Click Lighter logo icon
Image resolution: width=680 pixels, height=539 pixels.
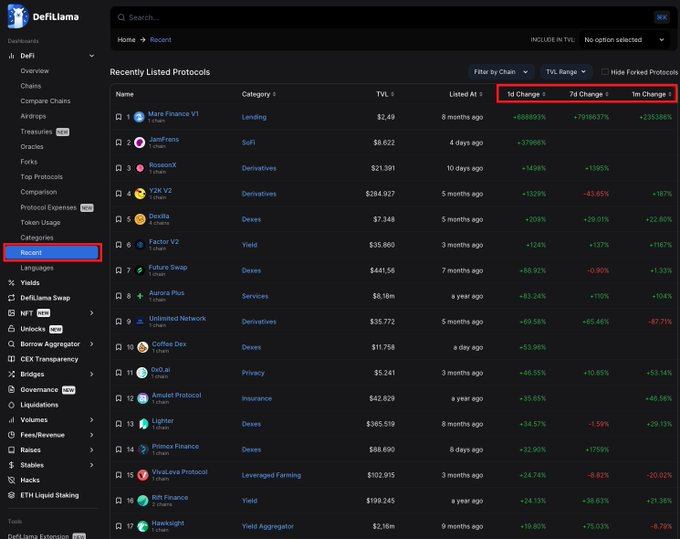(x=143, y=424)
